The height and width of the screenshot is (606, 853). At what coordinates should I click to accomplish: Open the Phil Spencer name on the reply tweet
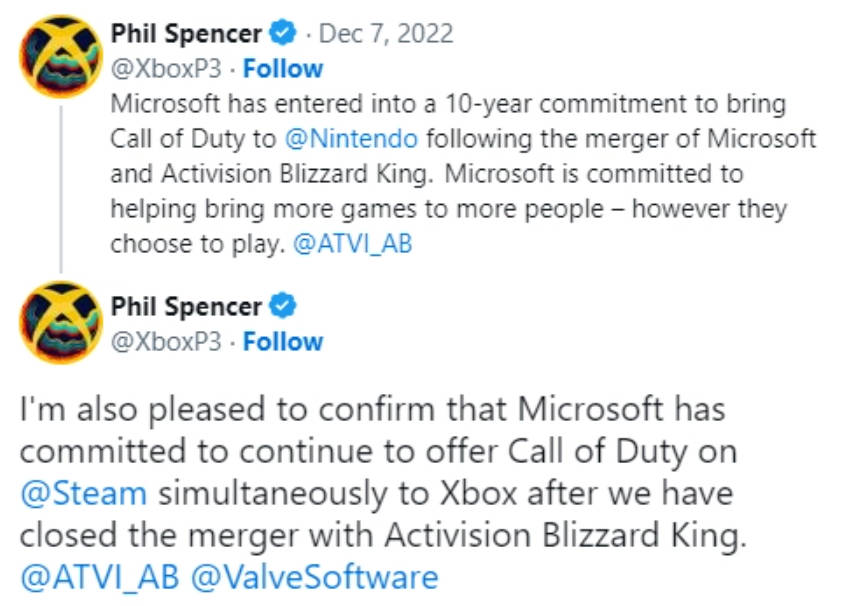click(x=187, y=307)
